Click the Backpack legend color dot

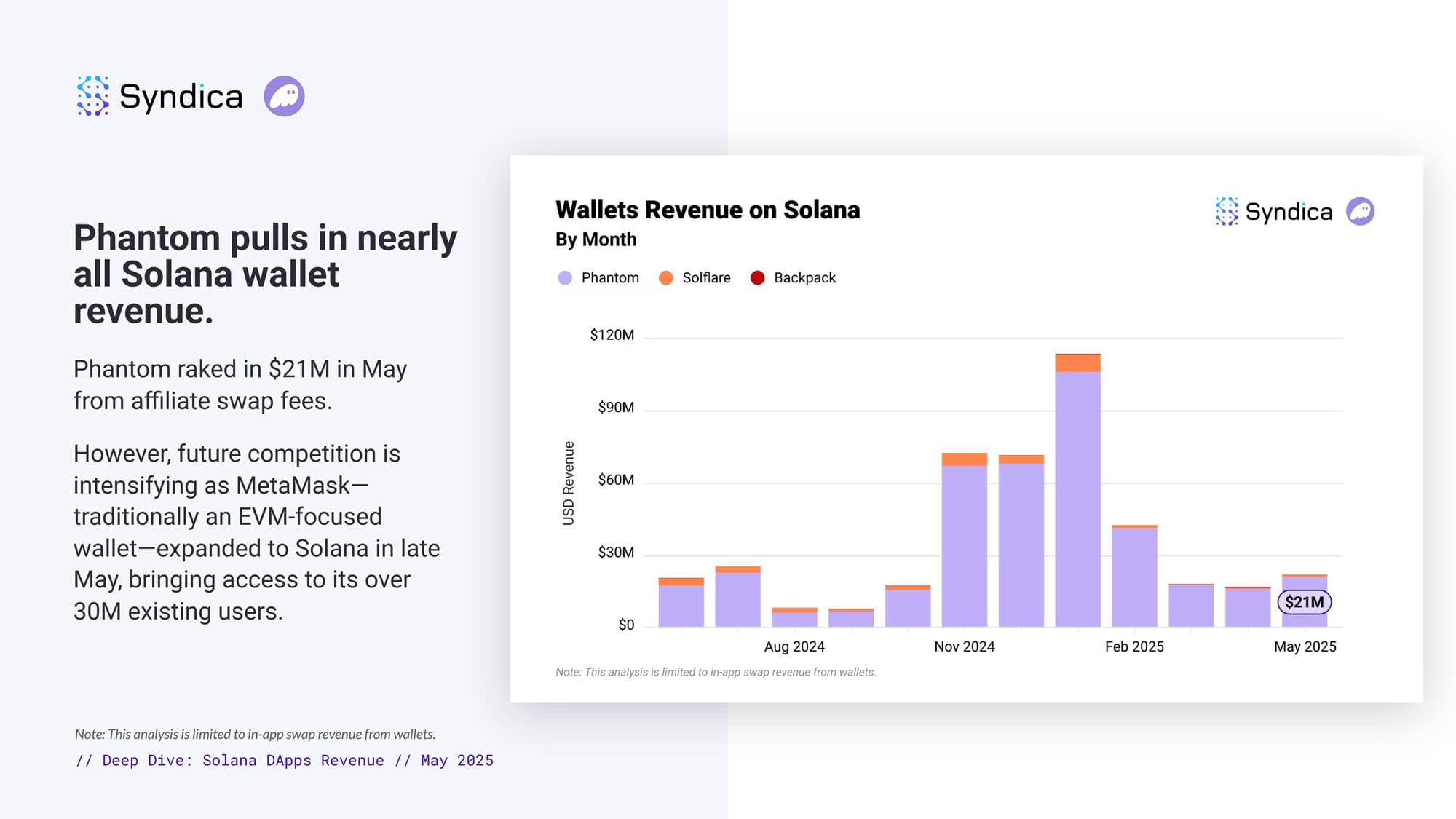(x=757, y=278)
